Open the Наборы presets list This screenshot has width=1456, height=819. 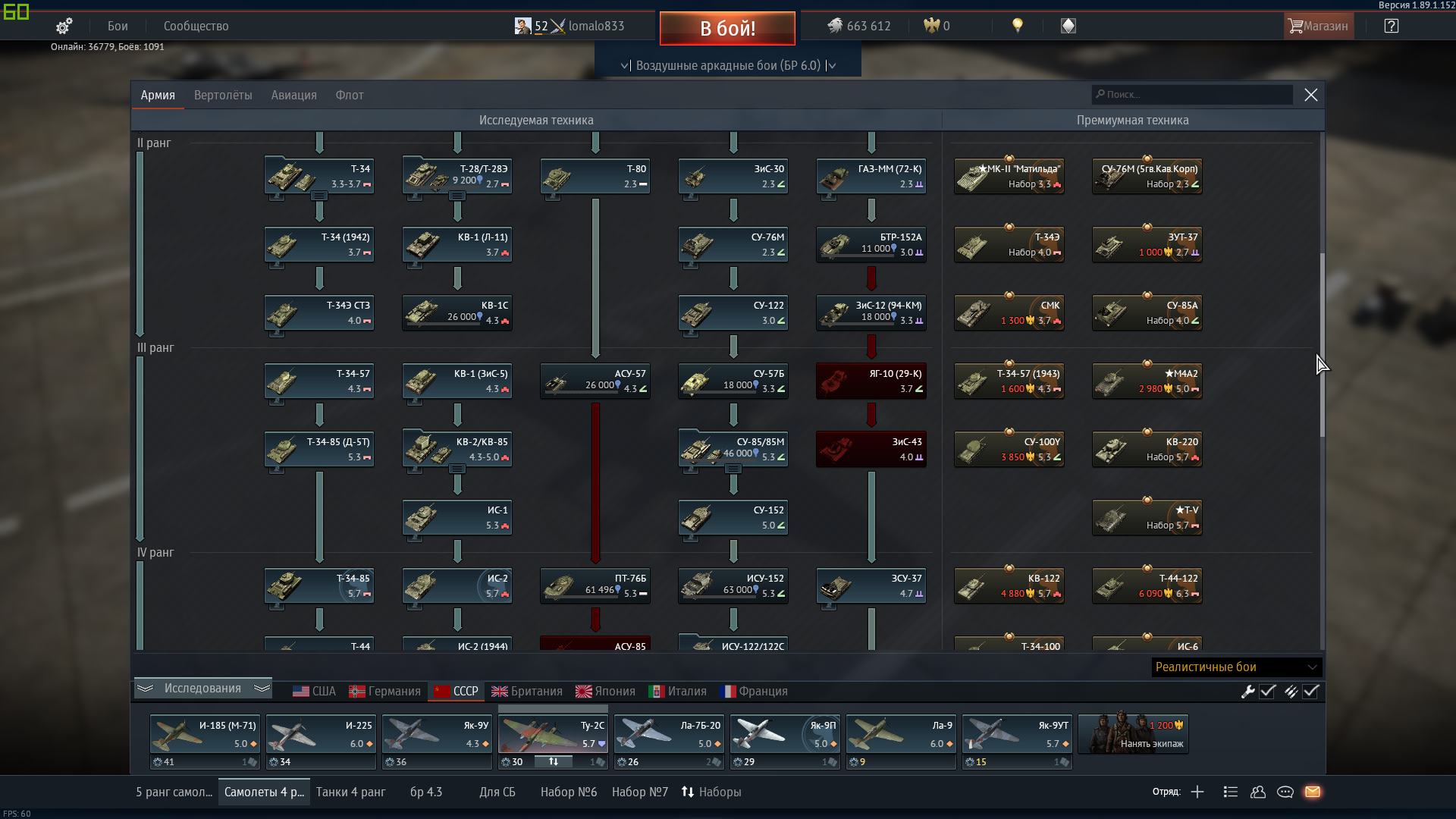(x=711, y=792)
